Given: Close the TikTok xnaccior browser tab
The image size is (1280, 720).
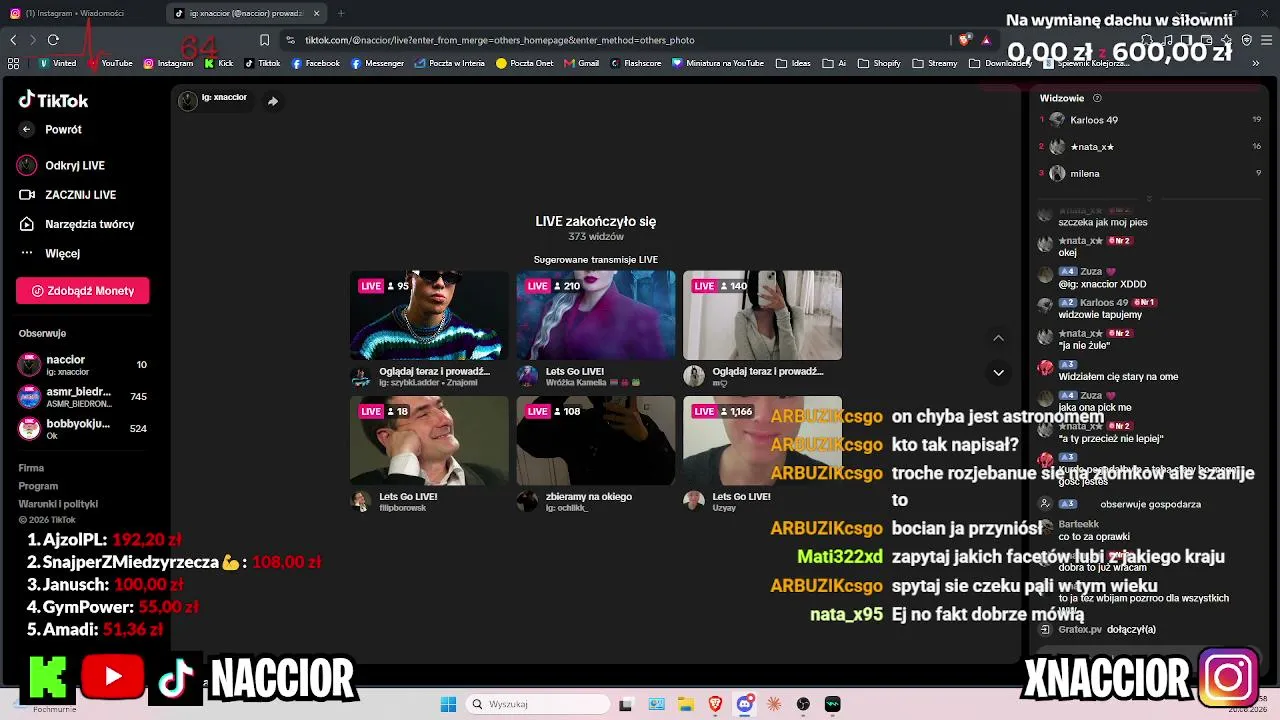Looking at the screenshot, I should [x=317, y=13].
